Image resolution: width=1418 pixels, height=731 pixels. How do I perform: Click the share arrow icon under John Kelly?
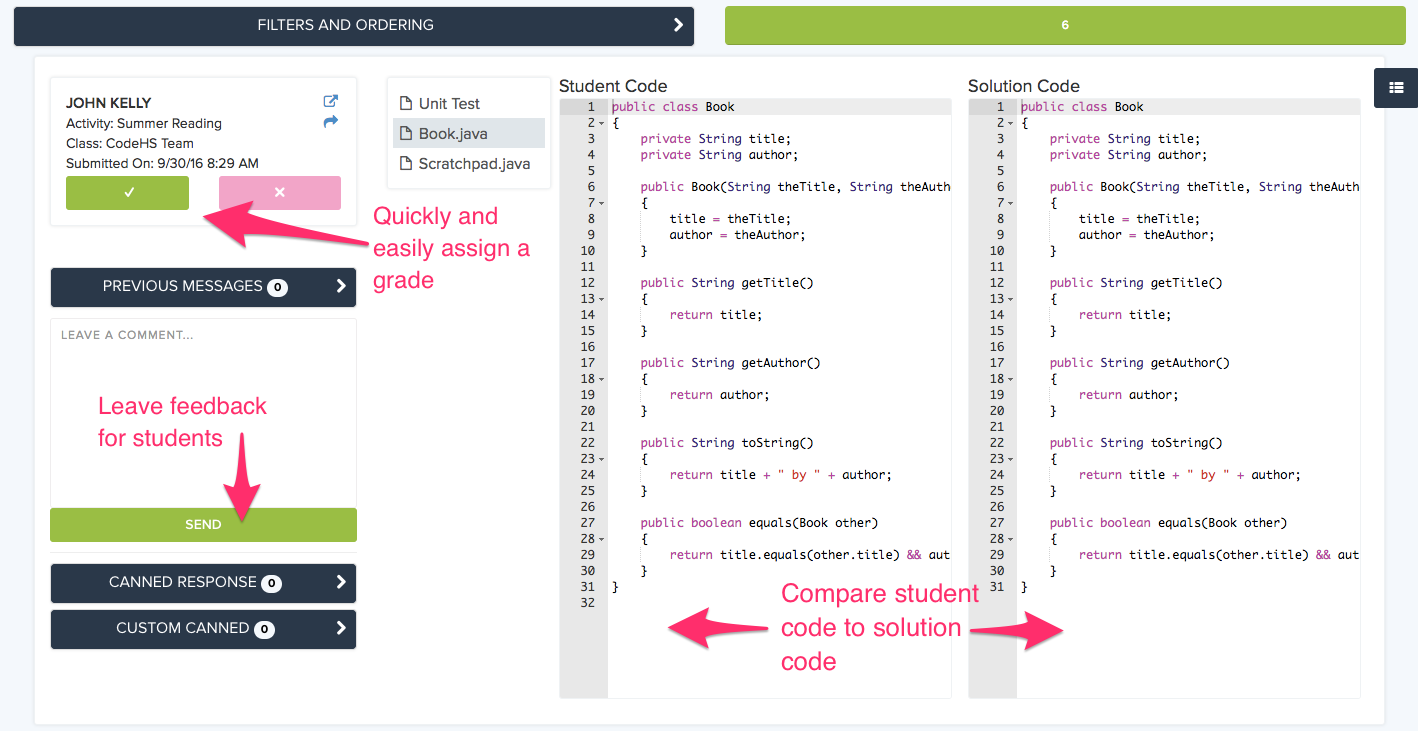tap(331, 121)
